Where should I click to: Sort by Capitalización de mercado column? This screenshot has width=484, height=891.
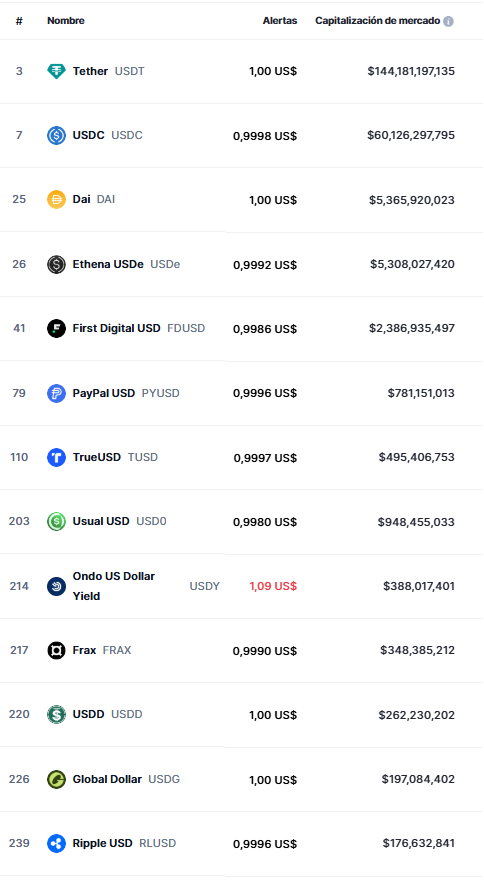(x=378, y=20)
